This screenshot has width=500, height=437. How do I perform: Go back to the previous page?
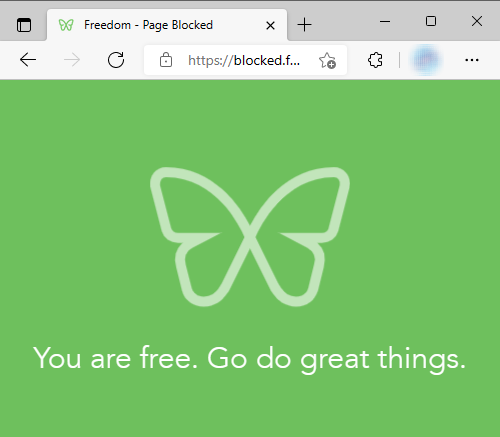coord(28,60)
